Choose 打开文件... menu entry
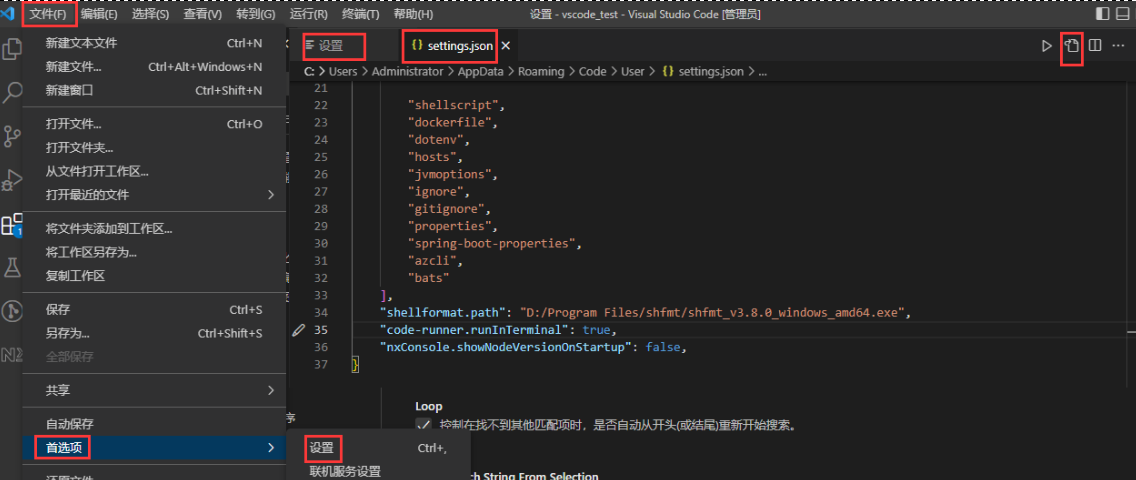 (154, 124)
